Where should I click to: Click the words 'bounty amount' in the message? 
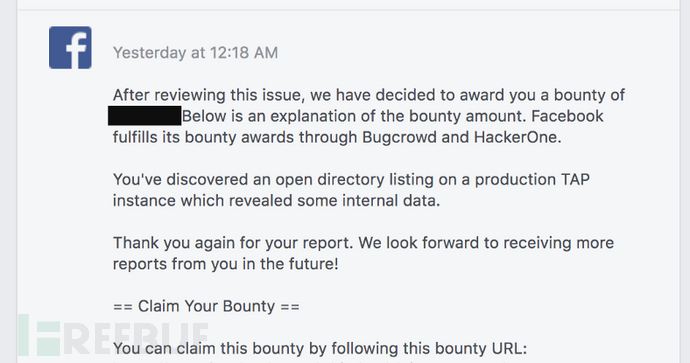(x=468, y=116)
